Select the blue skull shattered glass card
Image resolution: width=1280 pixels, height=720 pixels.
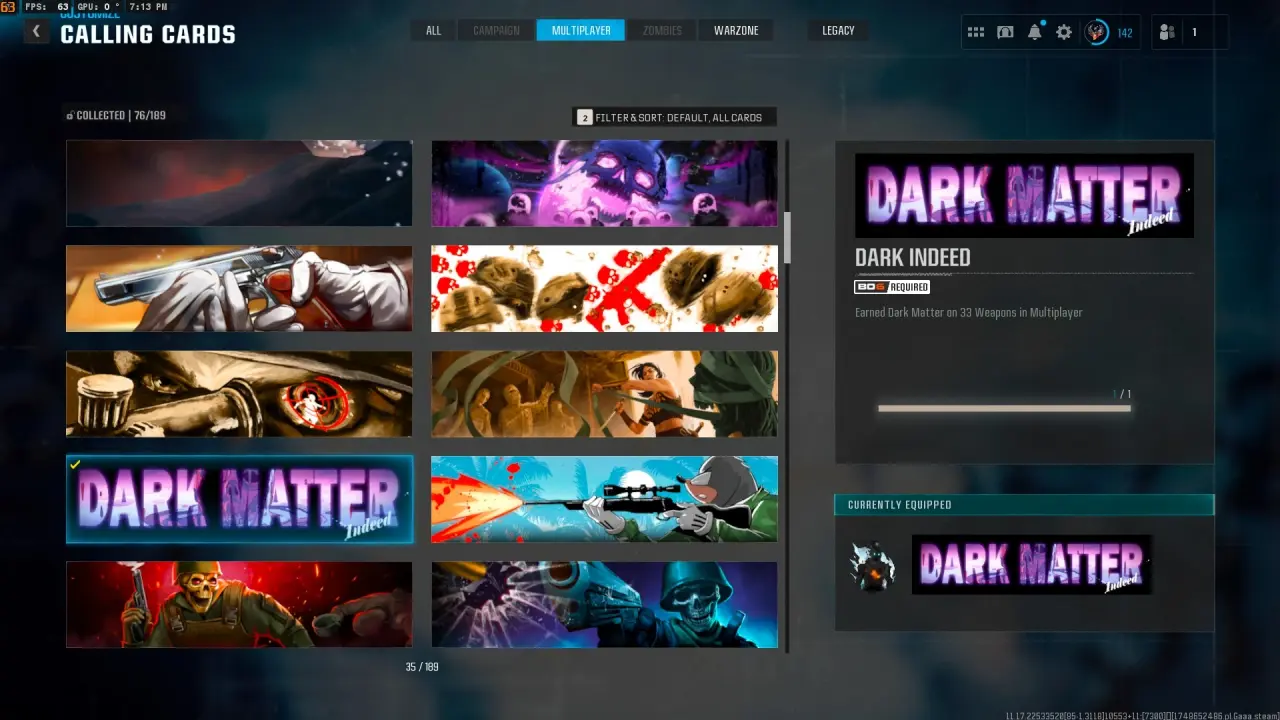pyautogui.click(x=604, y=604)
